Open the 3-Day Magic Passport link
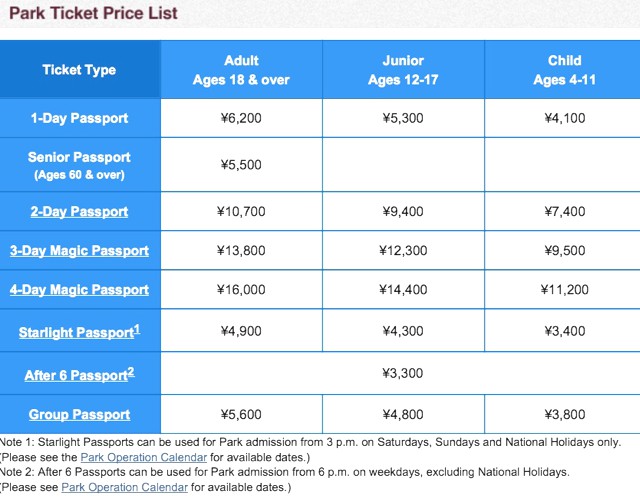The height and width of the screenshot is (502, 640). coord(79,251)
